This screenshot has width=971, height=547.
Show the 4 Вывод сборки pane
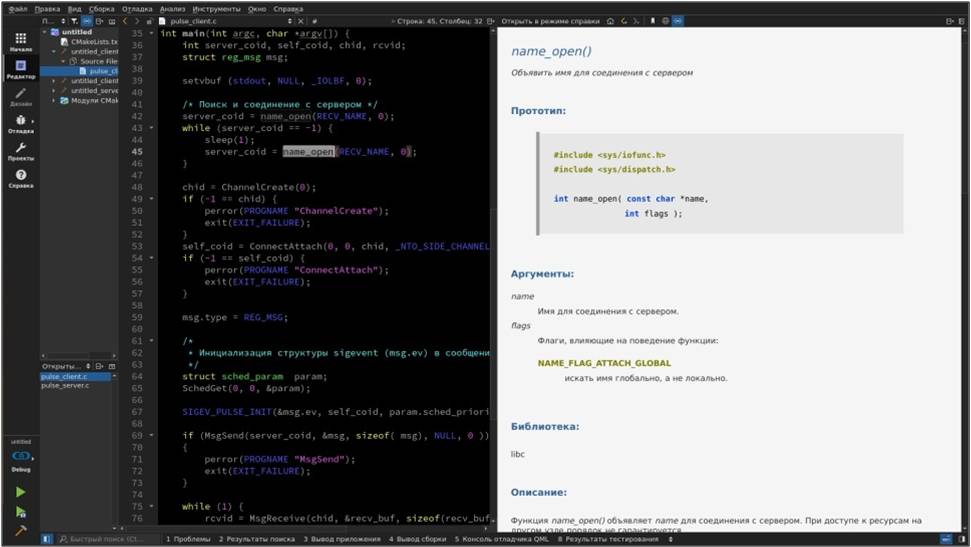pyautogui.click(x=418, y=539)
